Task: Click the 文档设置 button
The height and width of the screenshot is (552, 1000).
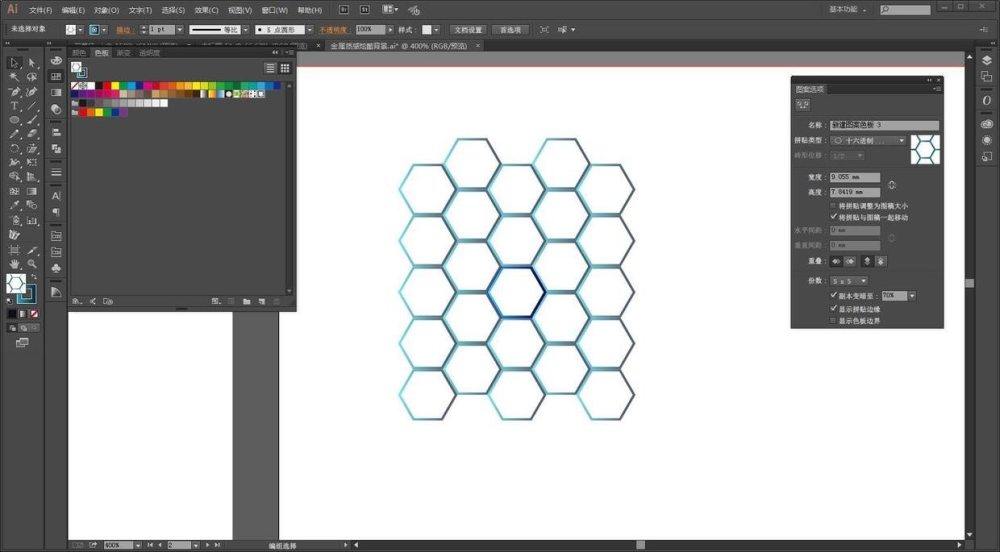Action: pyautogui.click(x=467, y=30)
